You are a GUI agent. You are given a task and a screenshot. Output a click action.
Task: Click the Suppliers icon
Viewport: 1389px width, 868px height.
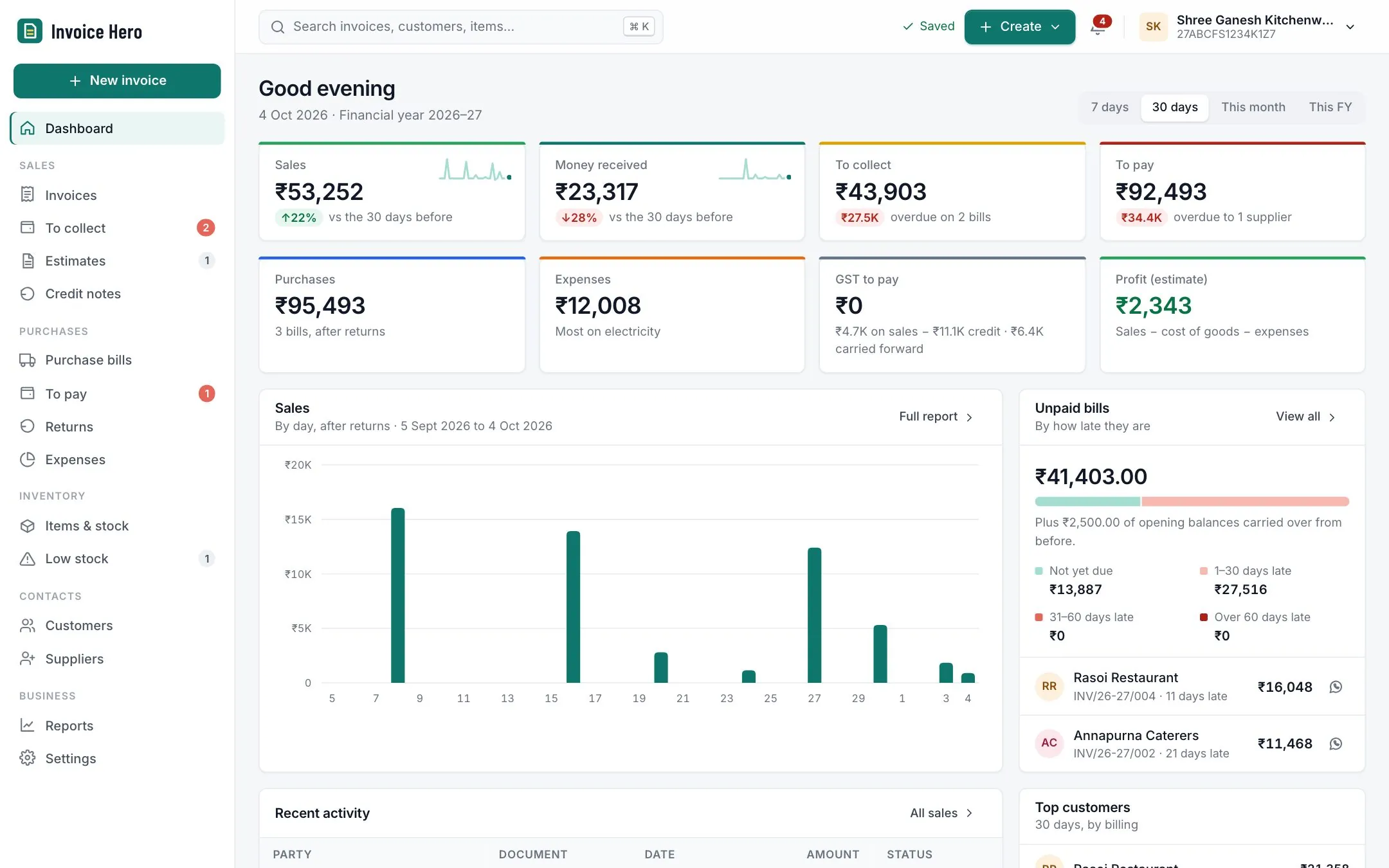point(27,658)
